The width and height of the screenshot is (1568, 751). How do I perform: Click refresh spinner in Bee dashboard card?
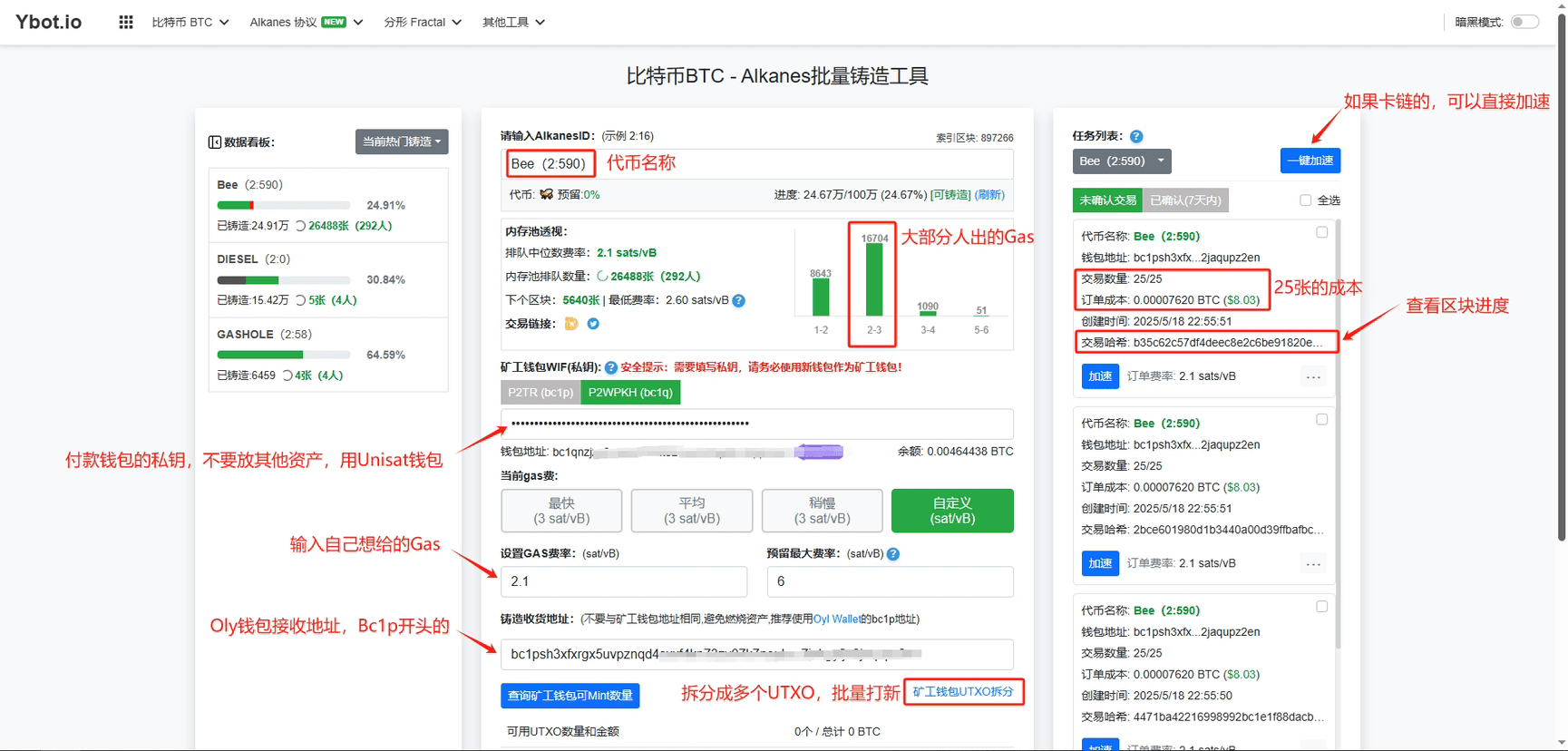point(300,226)
